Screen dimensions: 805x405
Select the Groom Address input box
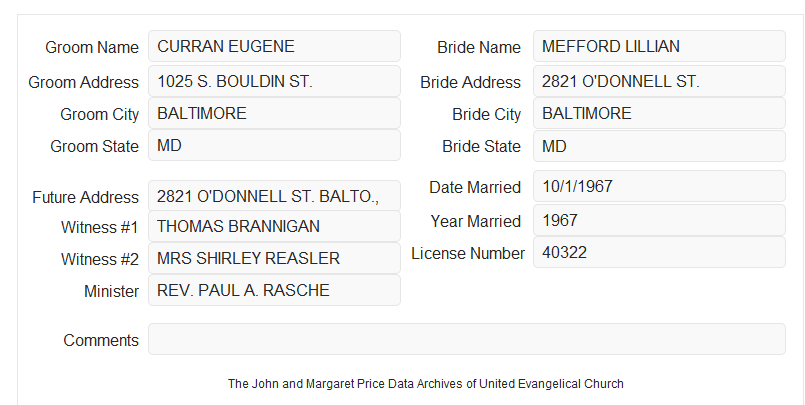pos(274,81)
